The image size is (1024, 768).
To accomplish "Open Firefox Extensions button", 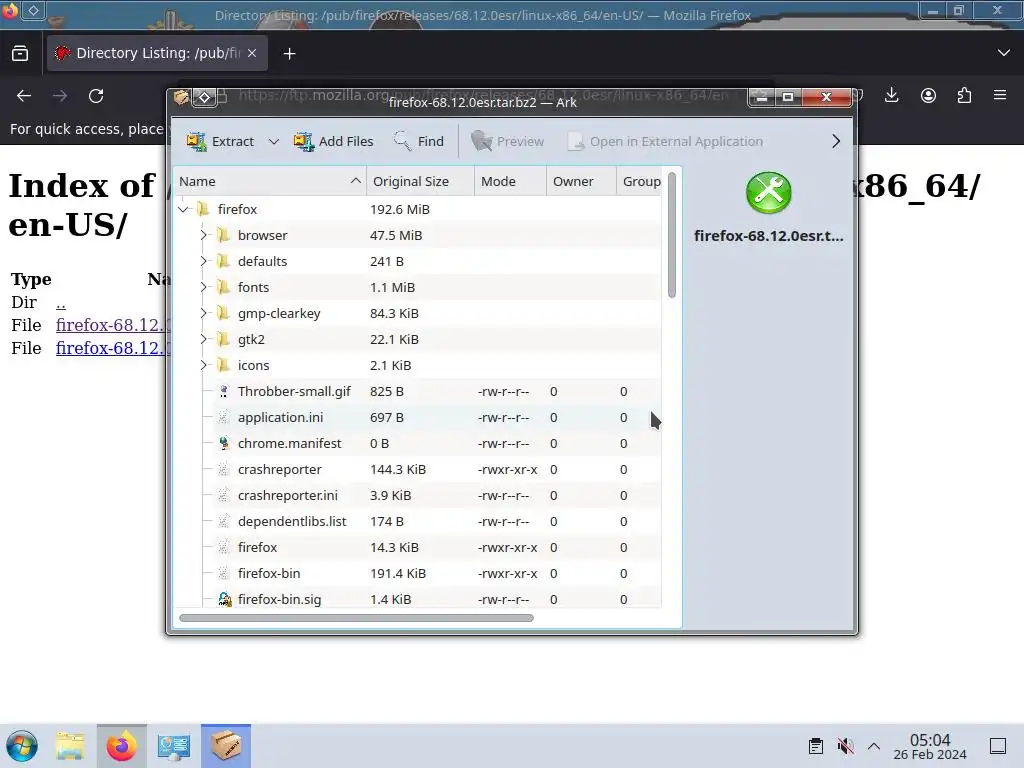I will [x=965, y=96].
